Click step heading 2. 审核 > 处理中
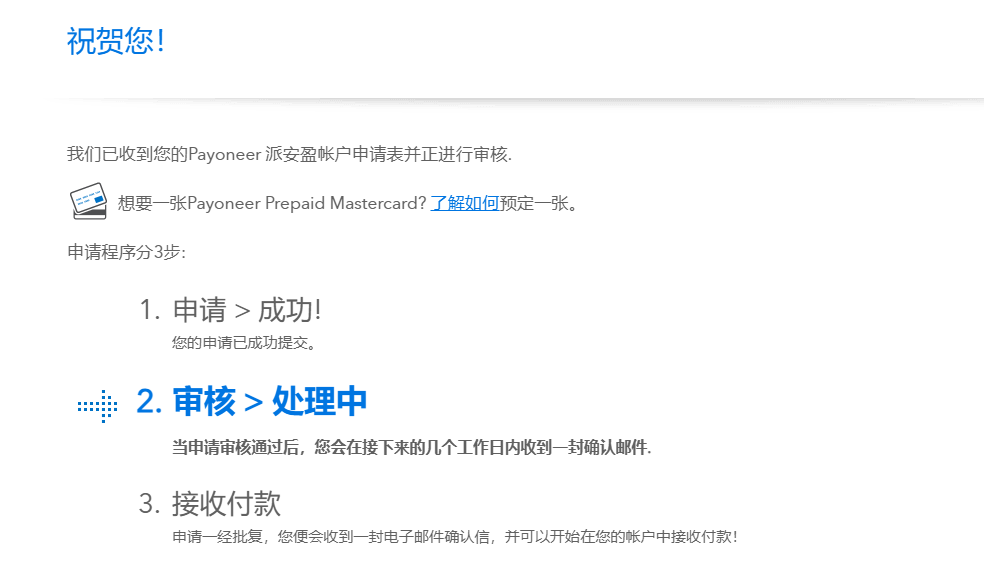 click(252, 401)
